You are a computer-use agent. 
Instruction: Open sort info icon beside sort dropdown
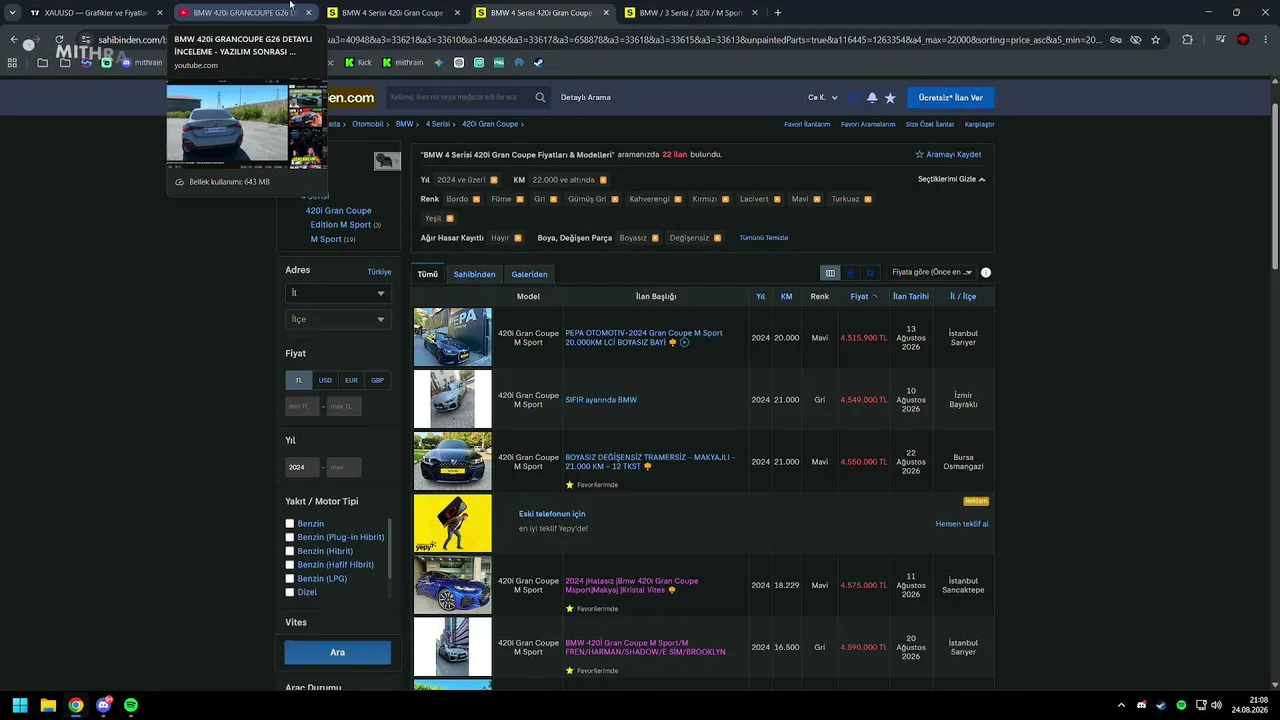point(986,272)
